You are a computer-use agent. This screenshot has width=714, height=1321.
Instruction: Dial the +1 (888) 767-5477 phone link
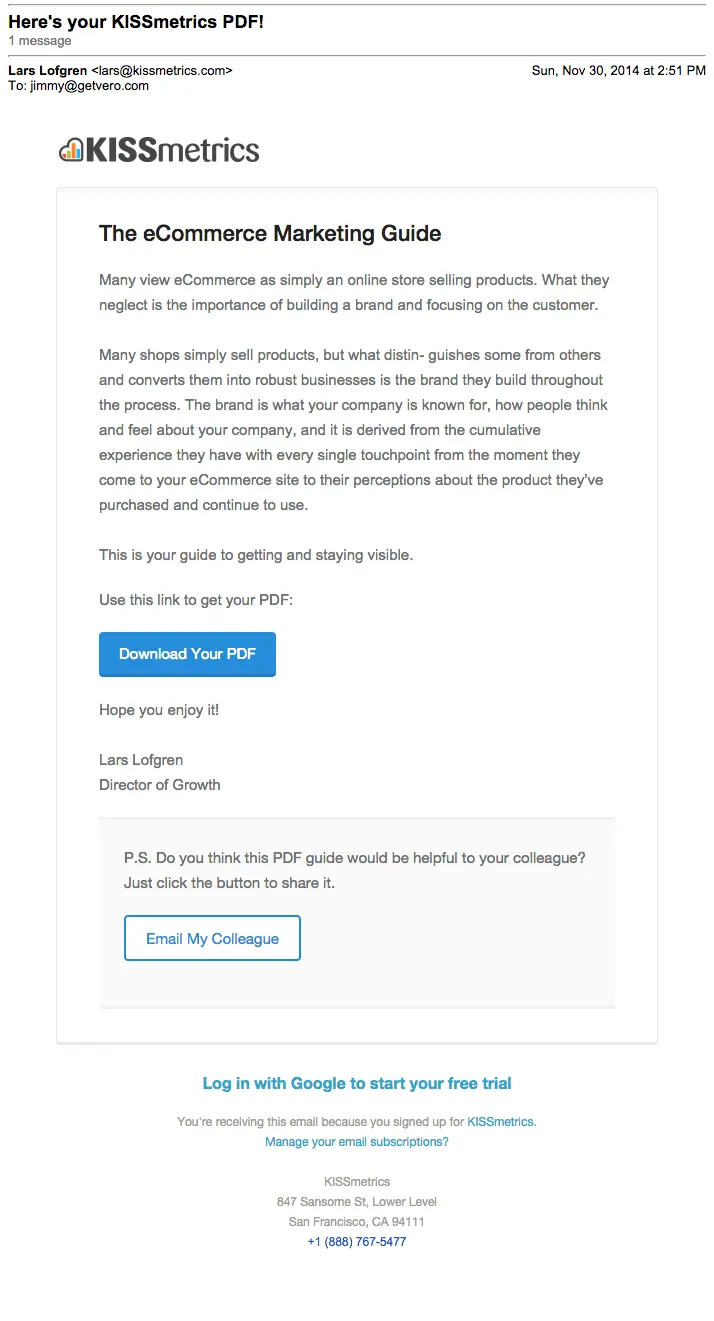click(356, 1241)
